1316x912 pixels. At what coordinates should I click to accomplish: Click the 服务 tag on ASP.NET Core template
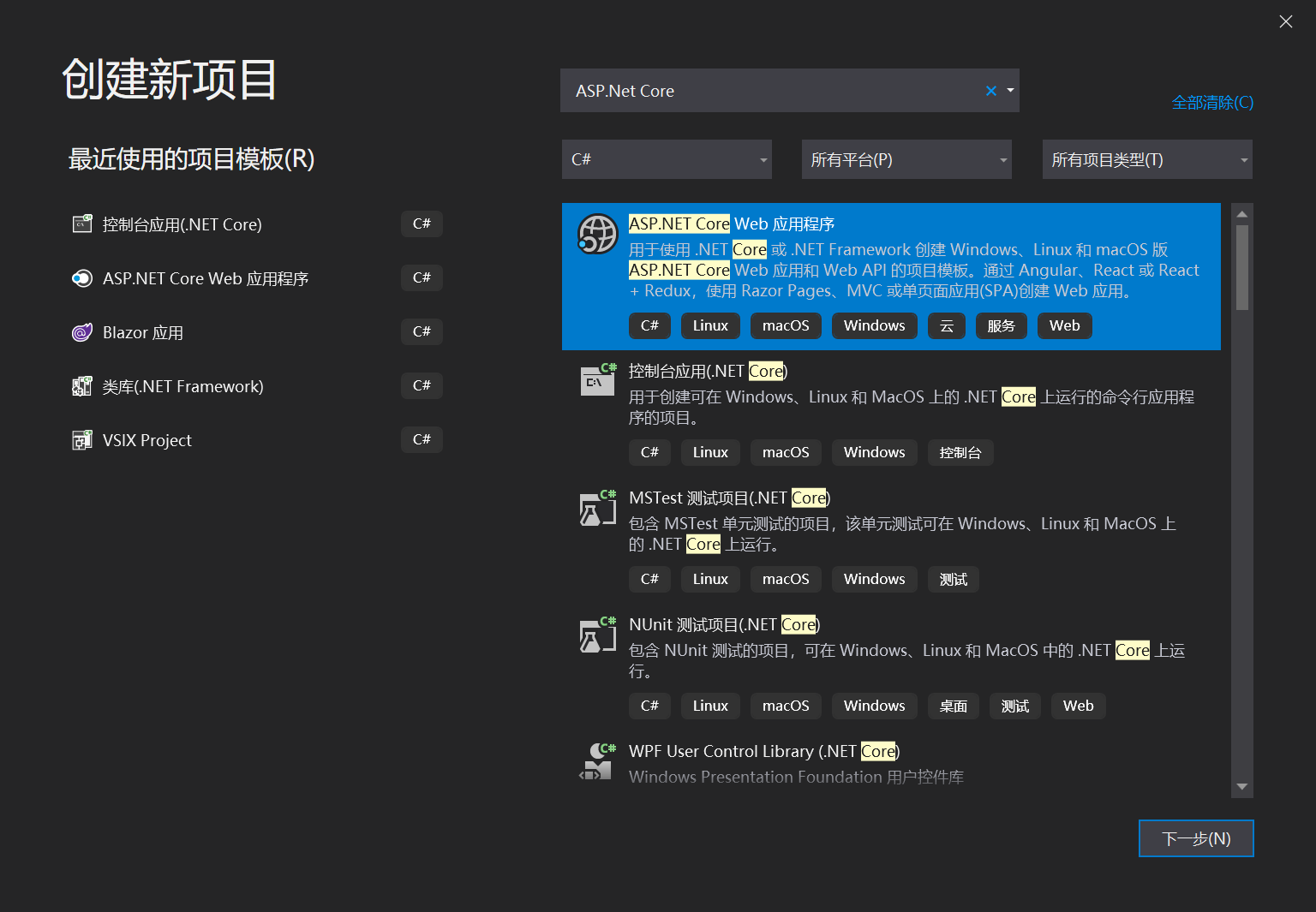coord(1002,325)
